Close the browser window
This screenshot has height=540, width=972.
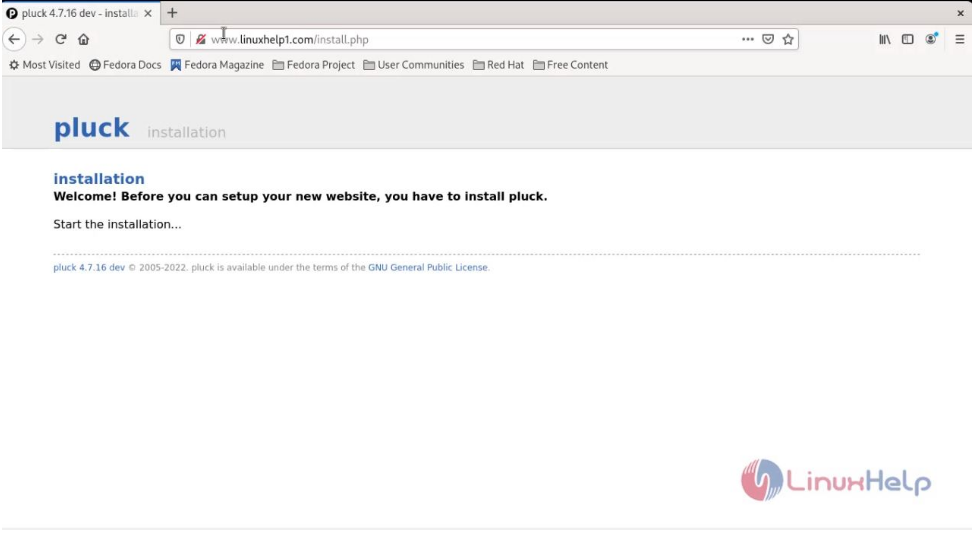(960, 13)
